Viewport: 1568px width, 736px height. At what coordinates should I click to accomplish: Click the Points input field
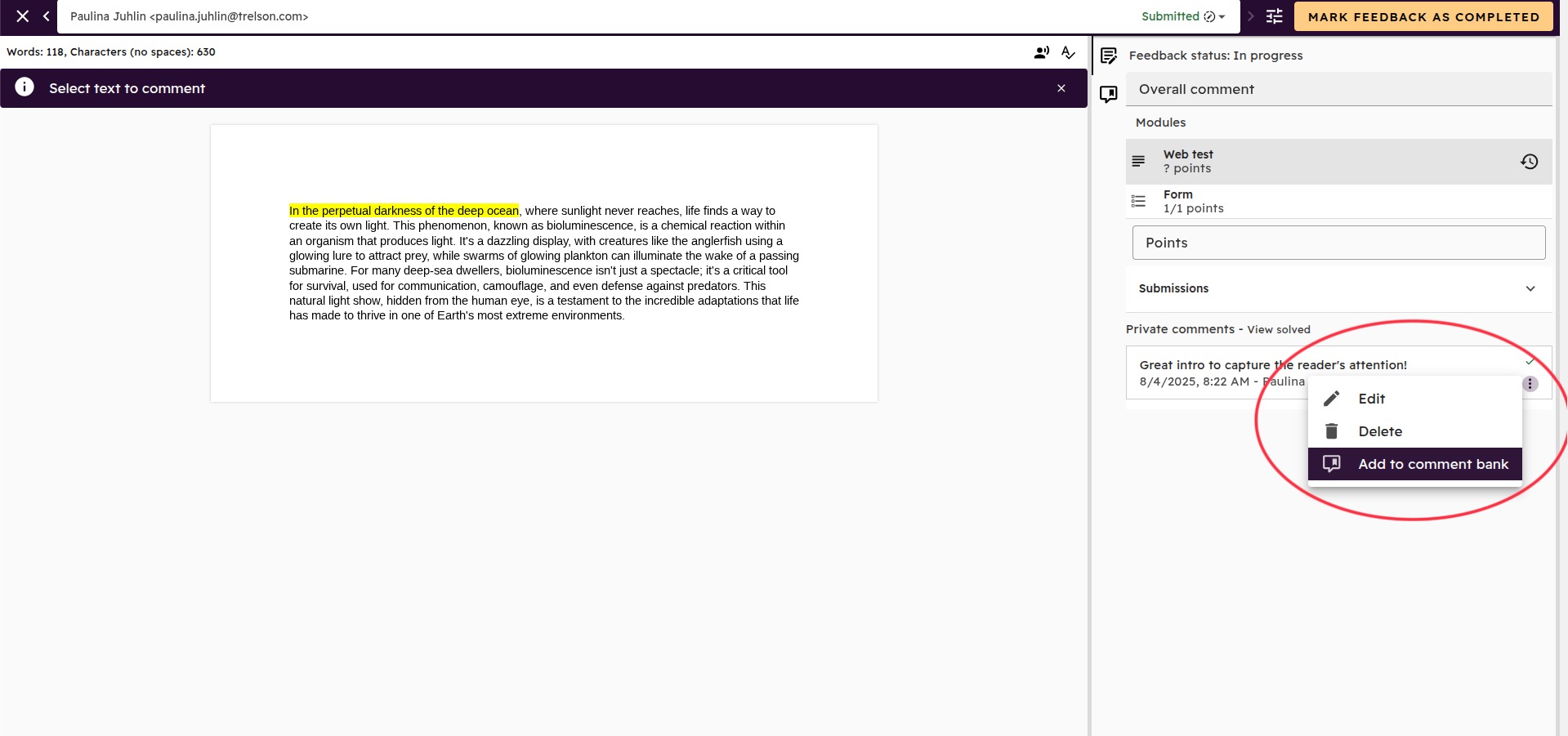pyautogui.click(x=1338, y=243)
